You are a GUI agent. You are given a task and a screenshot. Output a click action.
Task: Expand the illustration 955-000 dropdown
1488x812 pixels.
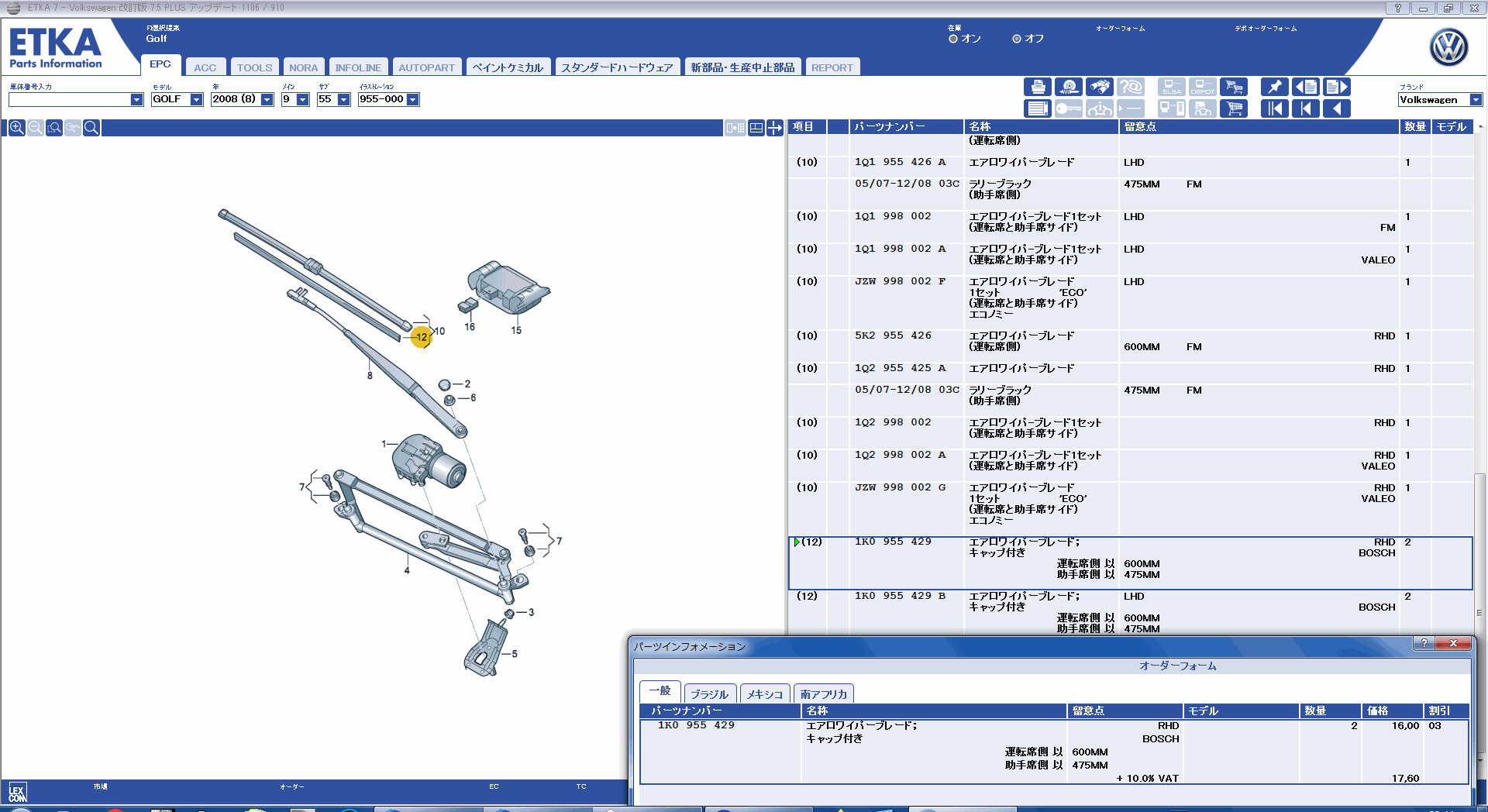(x=413, y=100)
